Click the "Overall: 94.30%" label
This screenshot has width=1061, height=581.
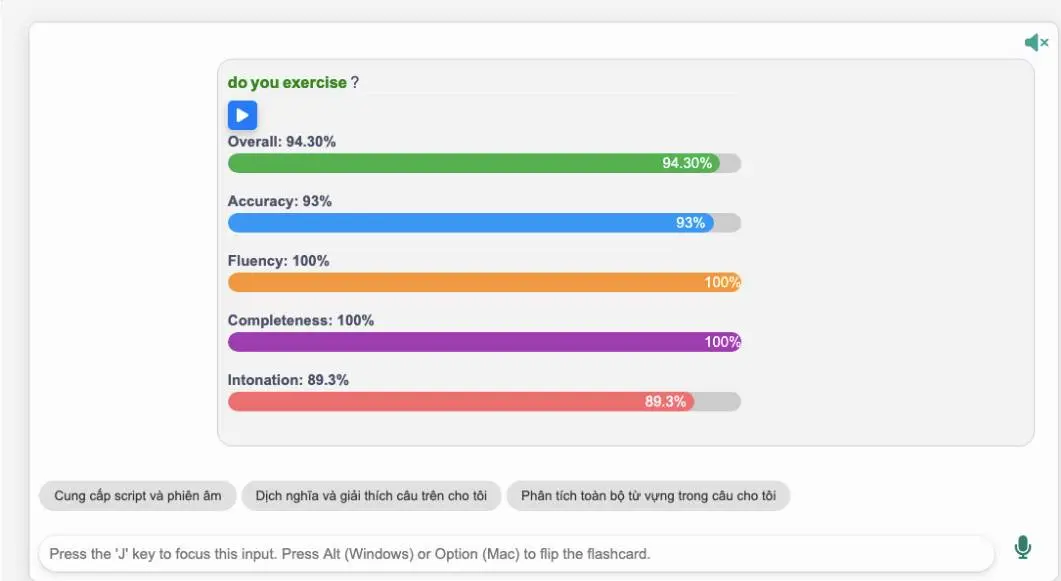tap(282, 142)
